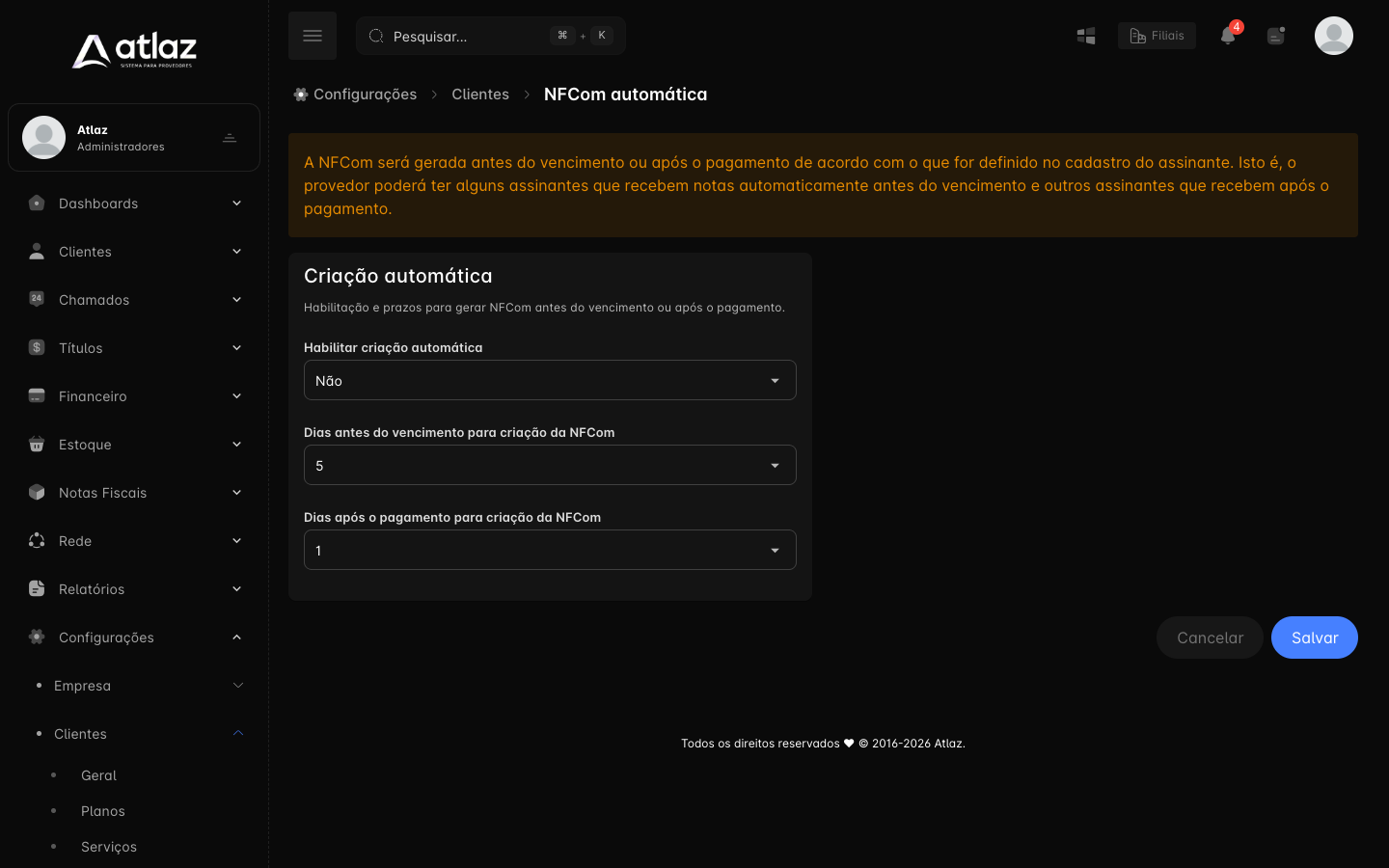Open the Windows-style apps icon in header
1389x868 pixels.
pyautogui.click(x=1086, y=36)
